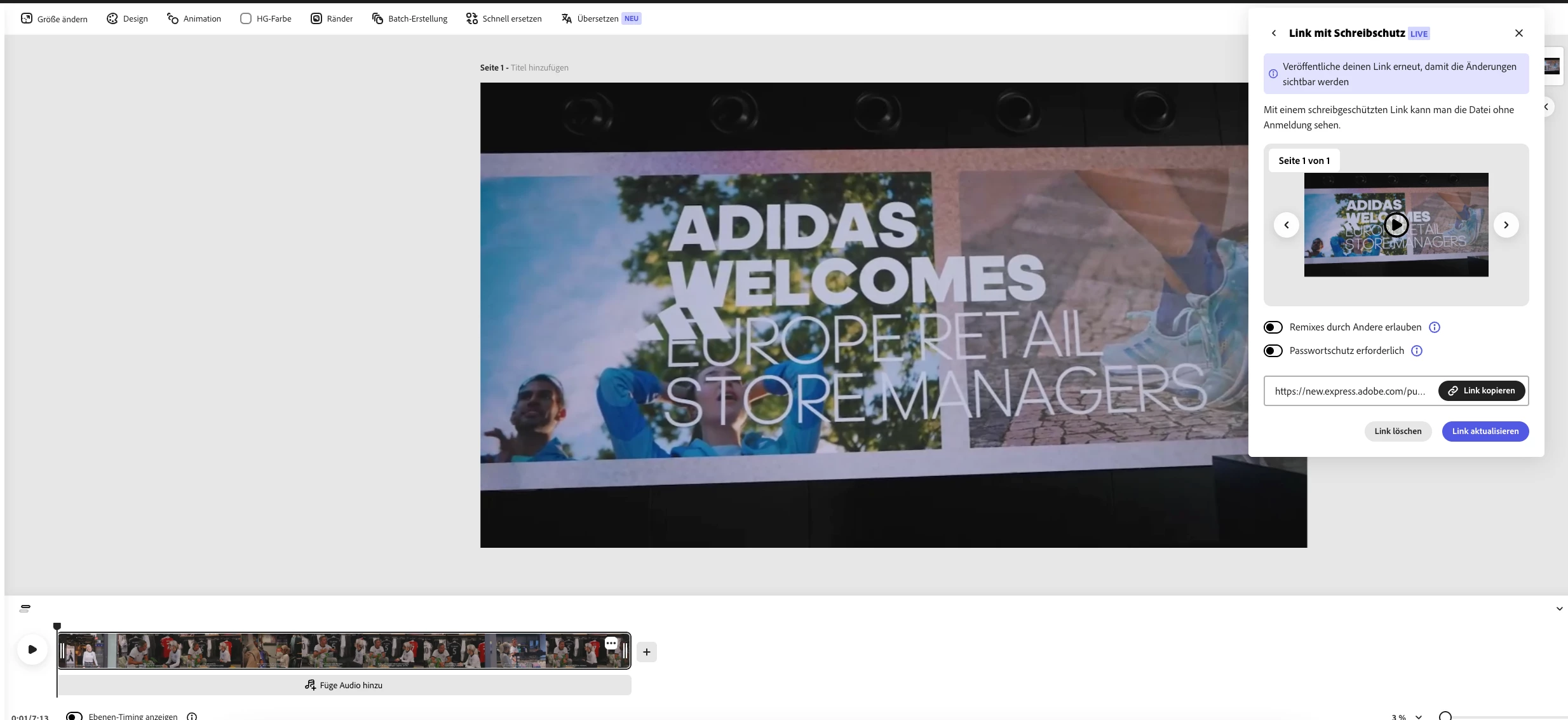The height and width of the screenshot is (720, 1568).
Task: Enable Remixes durch Andere erlauben toggle
Action: (1273, 327)
